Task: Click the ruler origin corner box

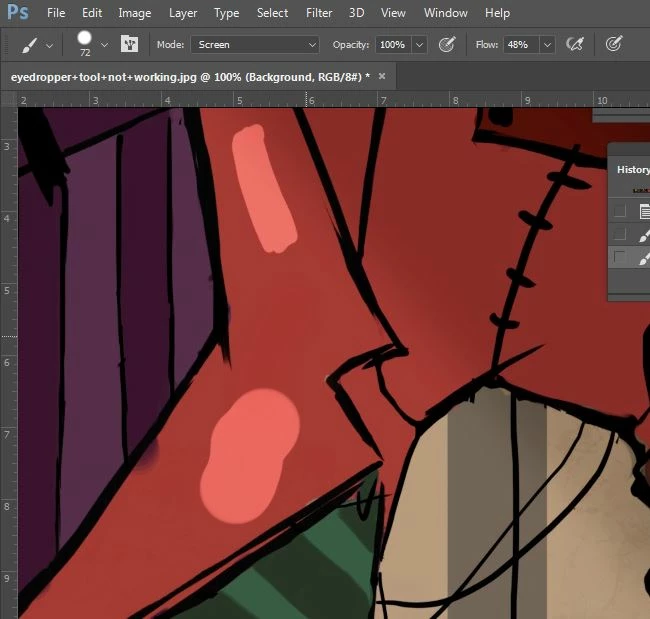Action: pos(9,100)
